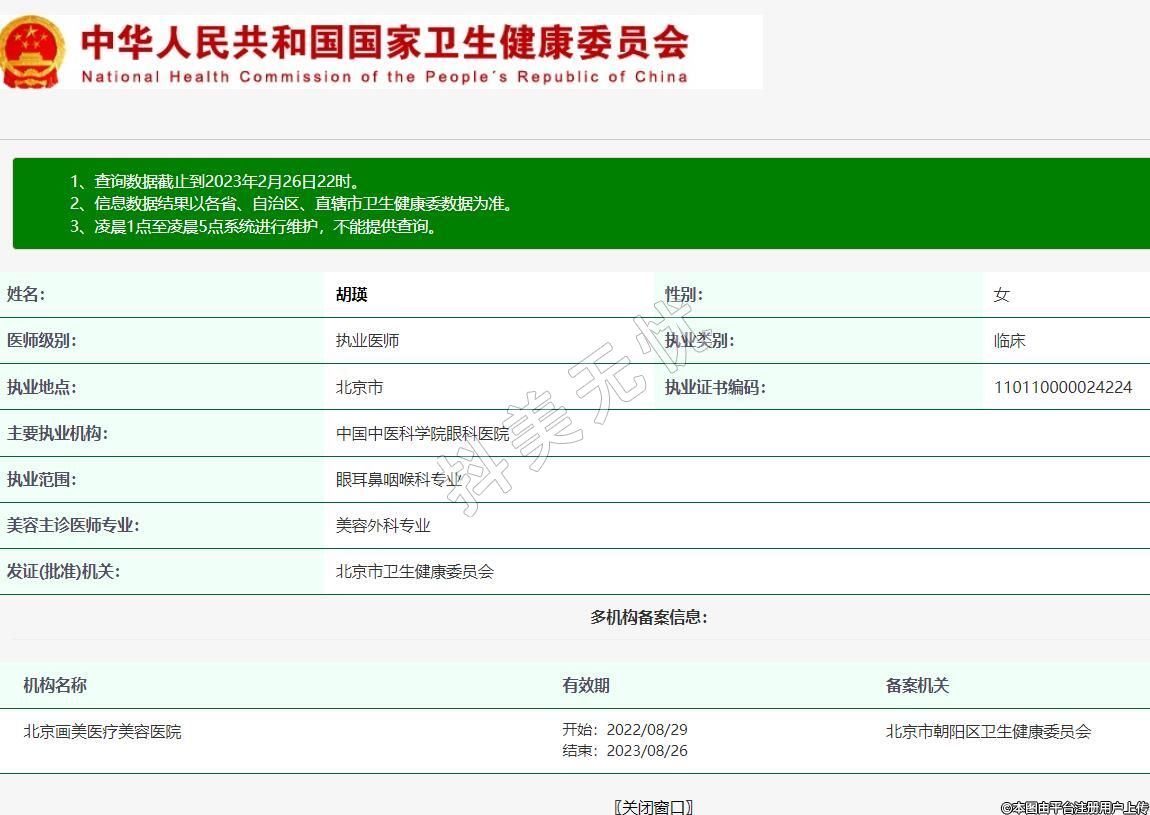Click the 美容外科专业 specialty value
Image resolution: width=1150 pixels, height=815 pixels.
[383, 525]
